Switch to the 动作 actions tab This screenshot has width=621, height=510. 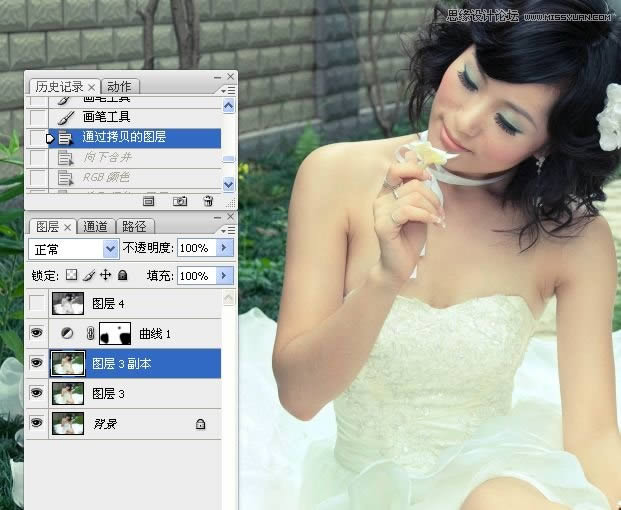point(119,87)
